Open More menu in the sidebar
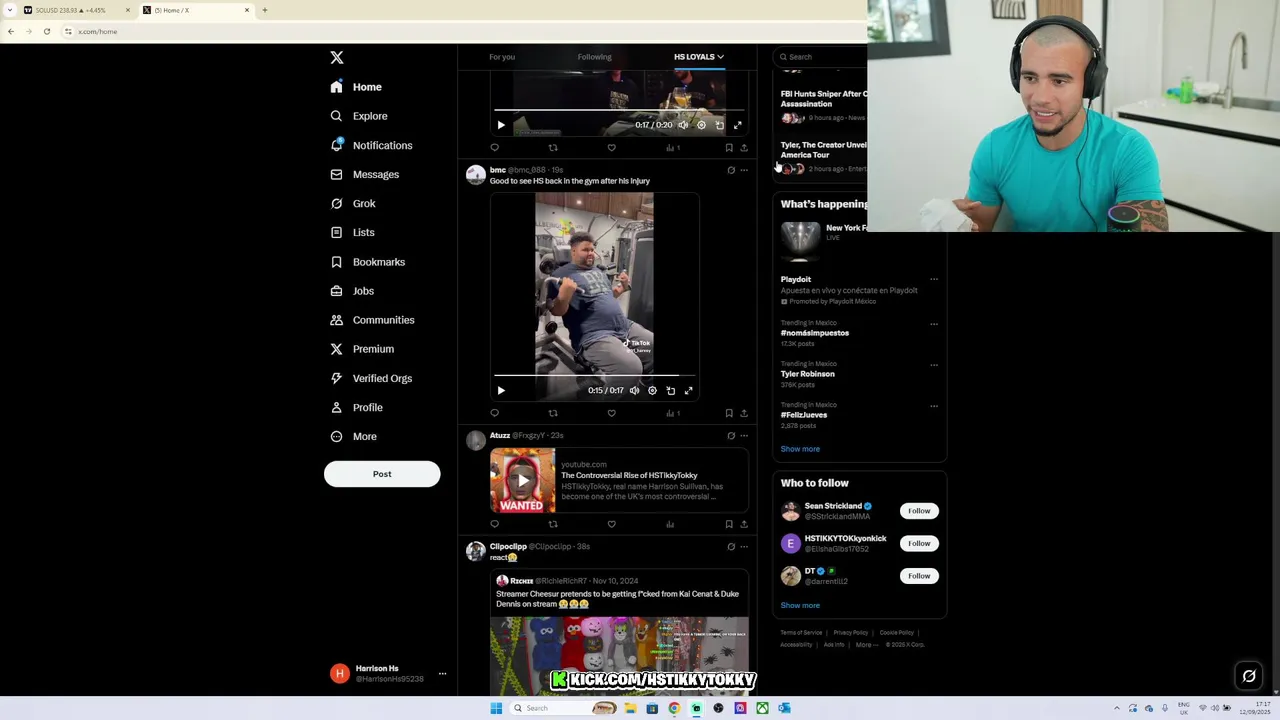The width and height of the screenshot is (1280, 720). tap(354, 437)
